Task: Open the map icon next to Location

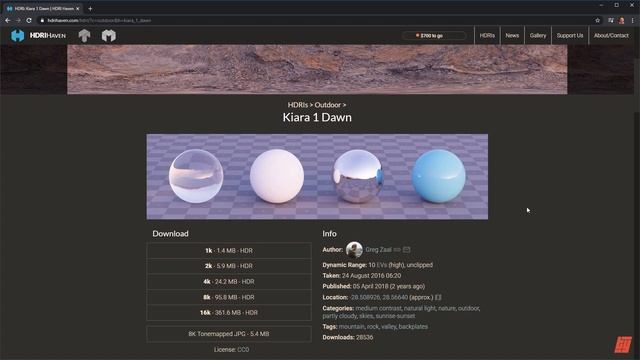Action: pos(438,298)
